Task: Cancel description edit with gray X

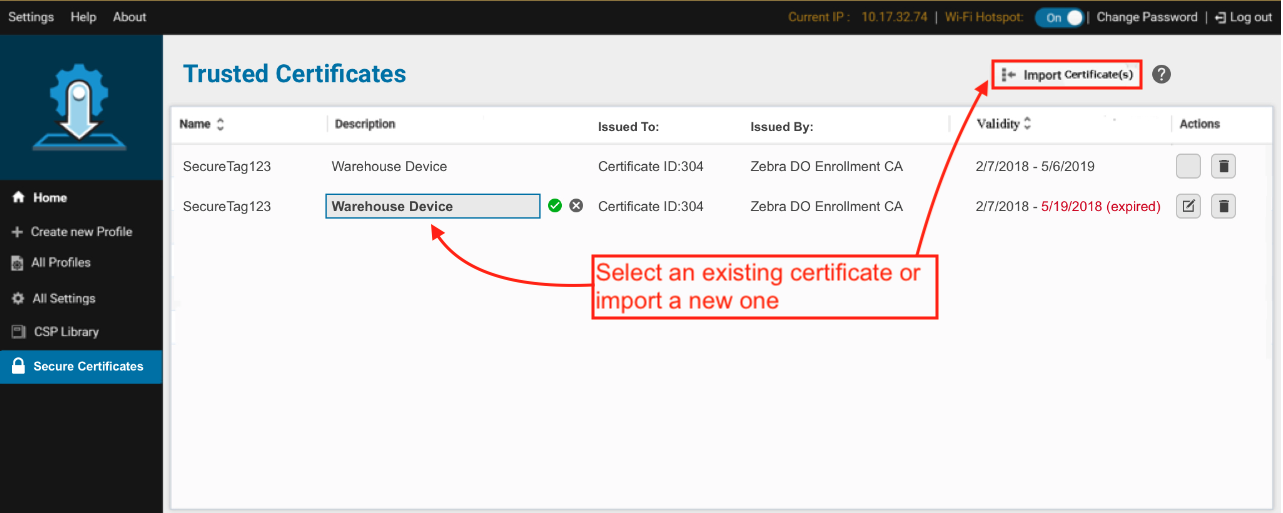Action: [x=576, y=206]
